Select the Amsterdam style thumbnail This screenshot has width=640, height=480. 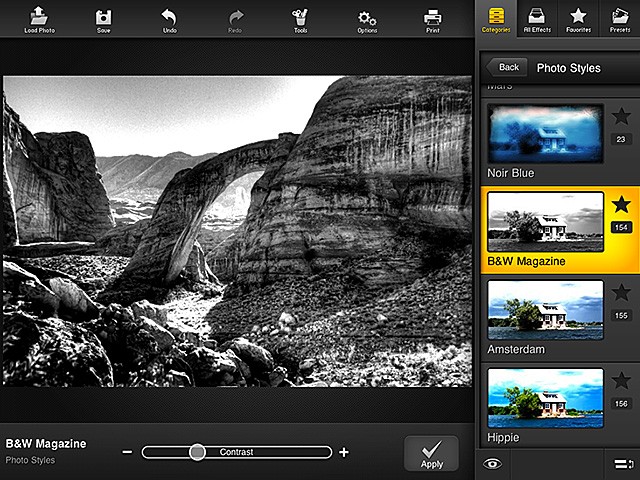[545, 310]
